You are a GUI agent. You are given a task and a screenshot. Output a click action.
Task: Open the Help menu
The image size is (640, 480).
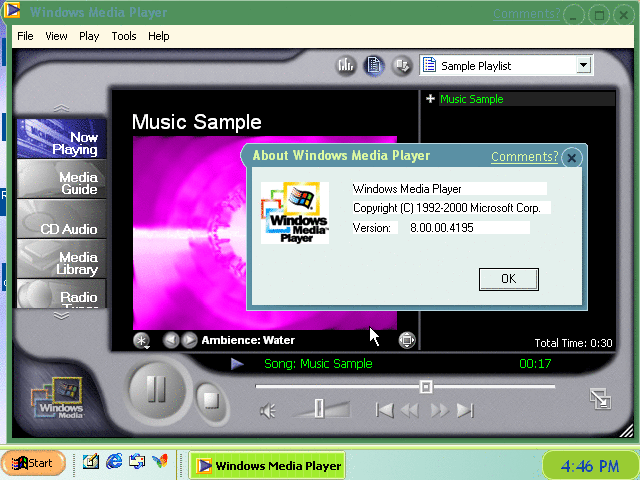[x=158, y=36]
